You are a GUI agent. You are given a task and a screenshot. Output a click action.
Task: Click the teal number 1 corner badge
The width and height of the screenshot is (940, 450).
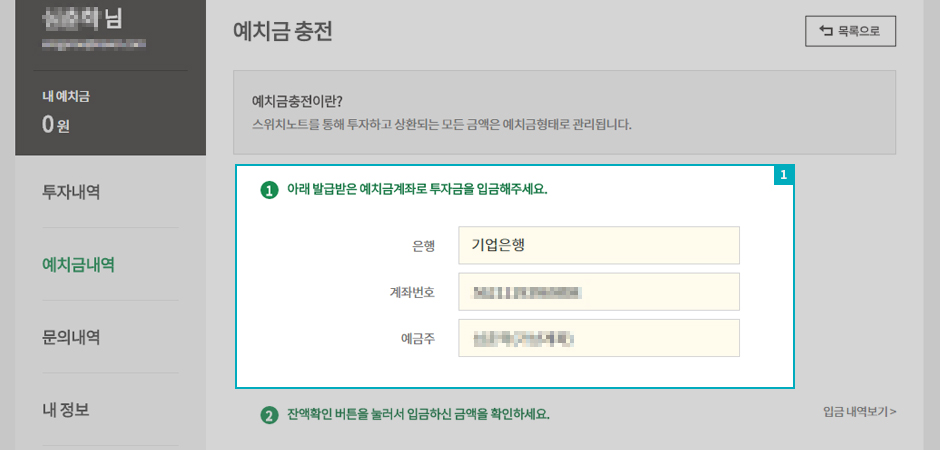tap(784, 175)
